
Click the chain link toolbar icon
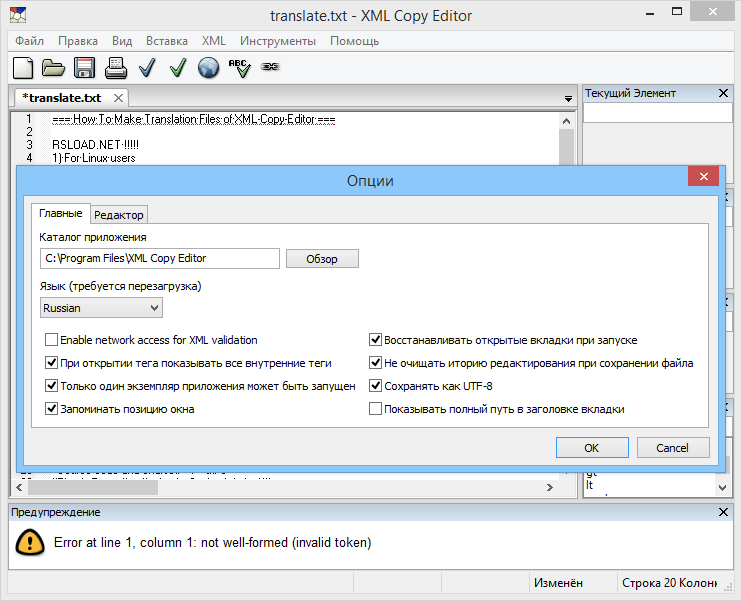[x=270, y=67]
